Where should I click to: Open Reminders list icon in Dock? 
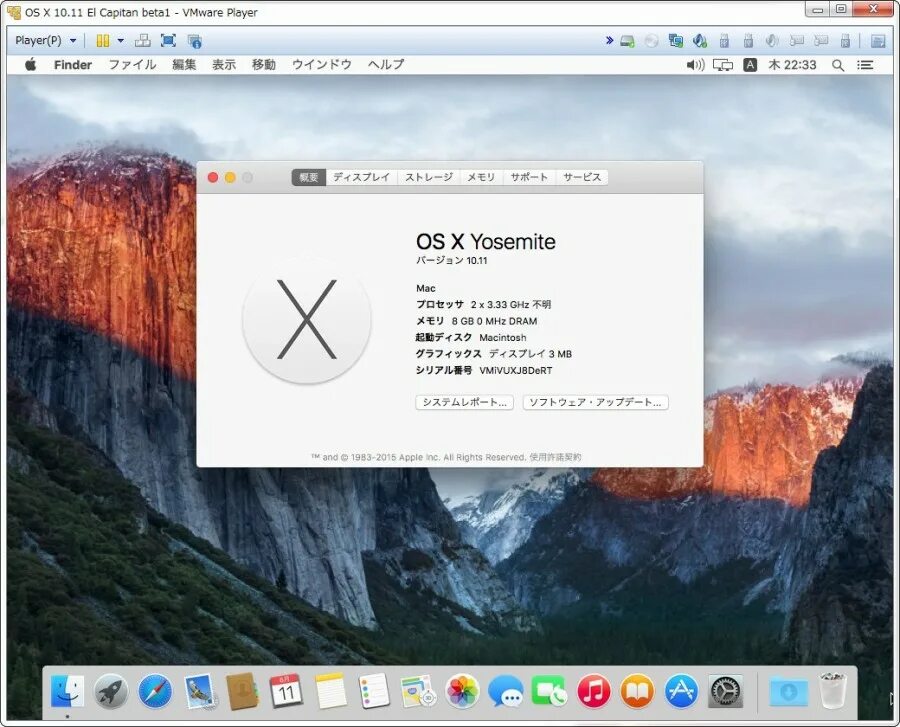(374, 691)
